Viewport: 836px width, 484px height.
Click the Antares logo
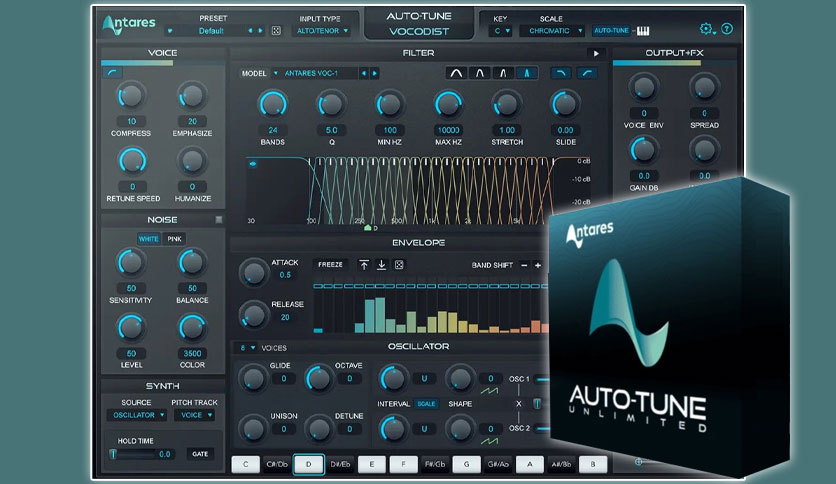[129, 25]
